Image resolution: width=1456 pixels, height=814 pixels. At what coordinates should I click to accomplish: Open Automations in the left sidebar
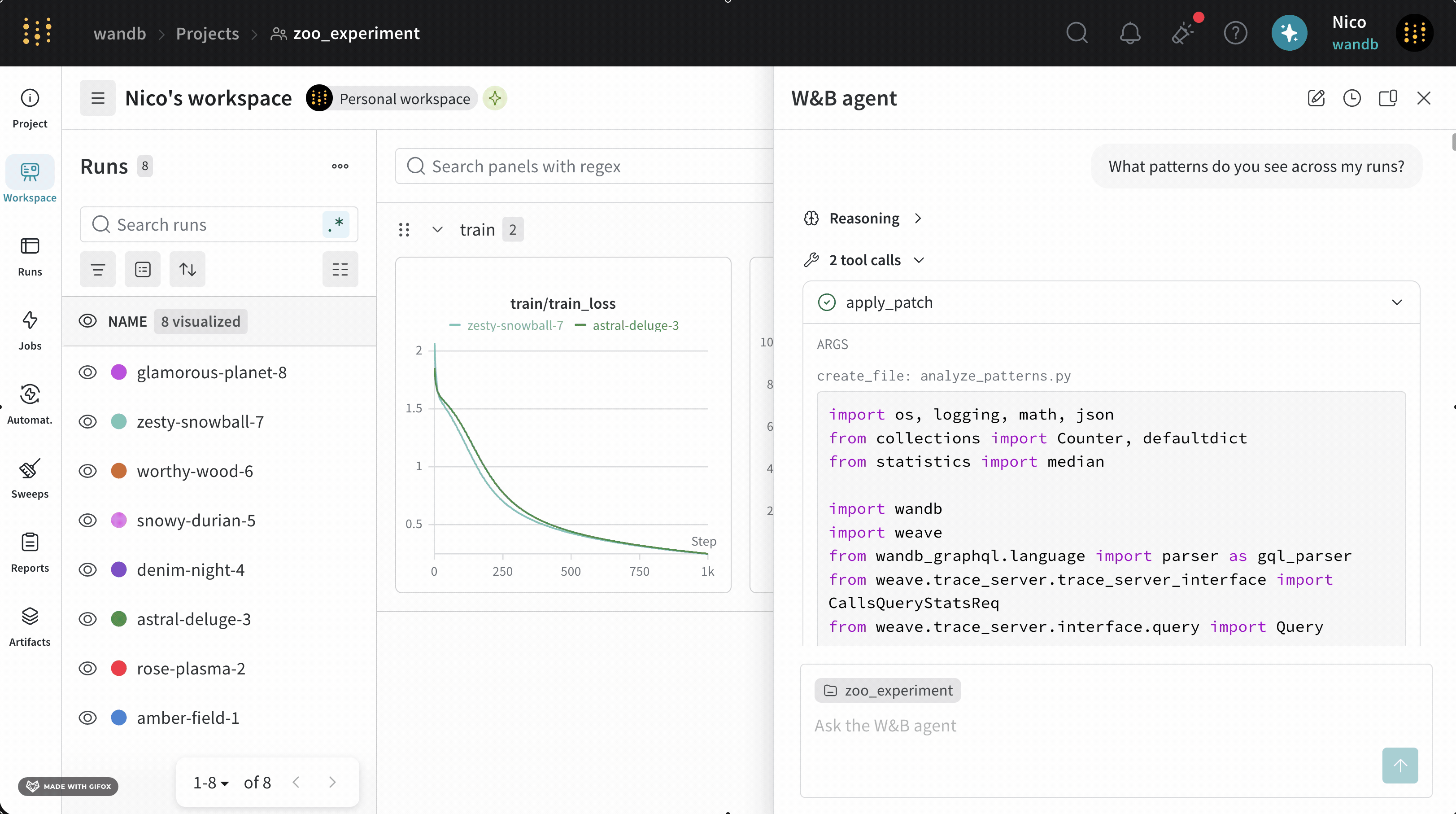tap(30, 405)
